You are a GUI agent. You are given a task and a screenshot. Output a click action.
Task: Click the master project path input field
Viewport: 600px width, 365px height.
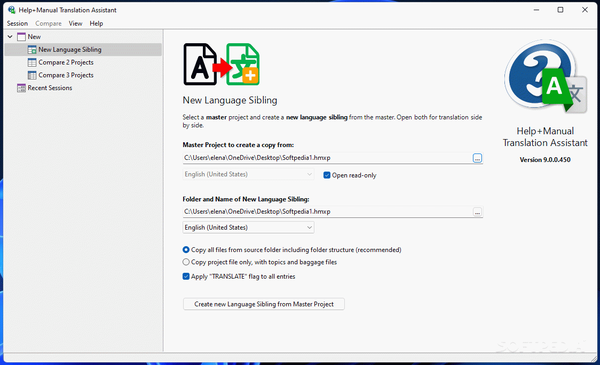328,158
